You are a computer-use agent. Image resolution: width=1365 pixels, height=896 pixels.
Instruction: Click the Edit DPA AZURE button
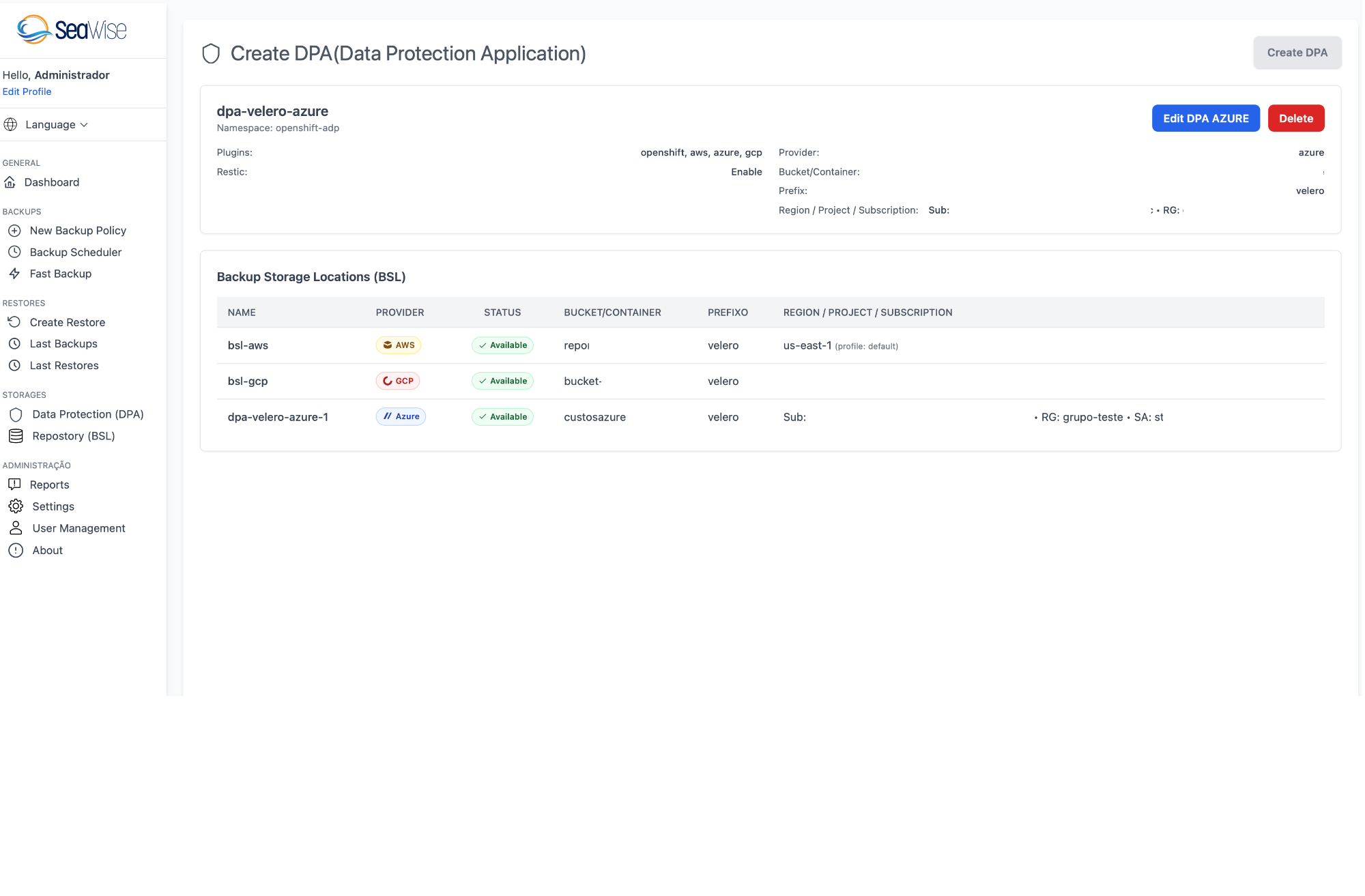click(x=1205, y=118)
